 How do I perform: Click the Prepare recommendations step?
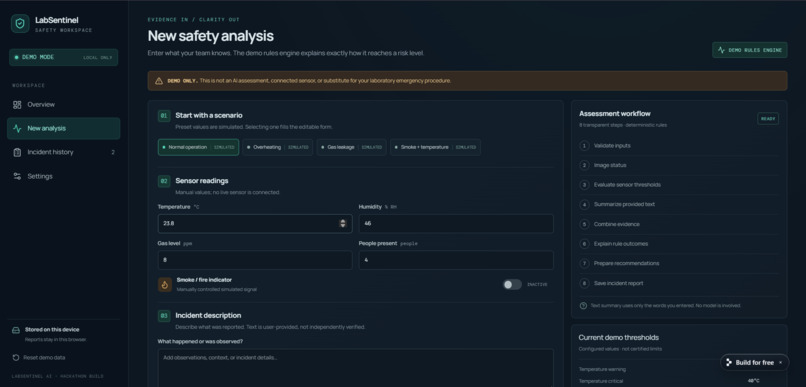pyautogui.click(x=679, y=264)
